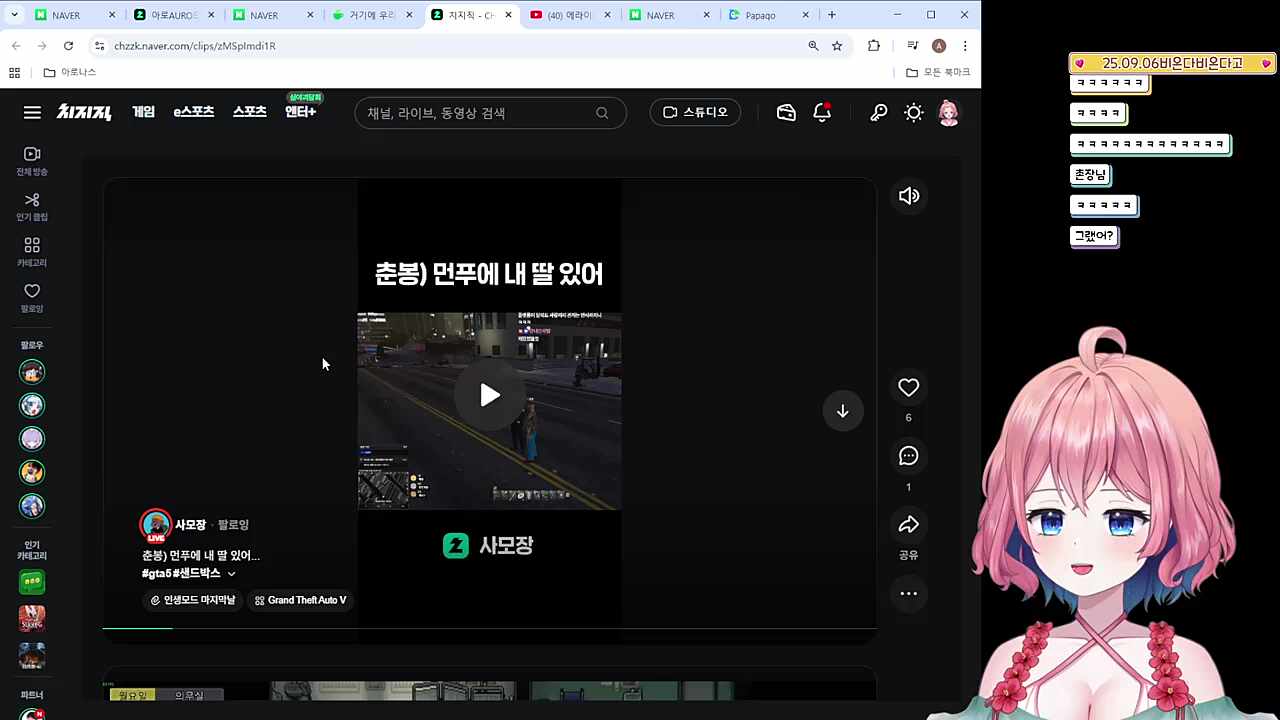Open the clip's more options ellipsis

pos(908,594)
